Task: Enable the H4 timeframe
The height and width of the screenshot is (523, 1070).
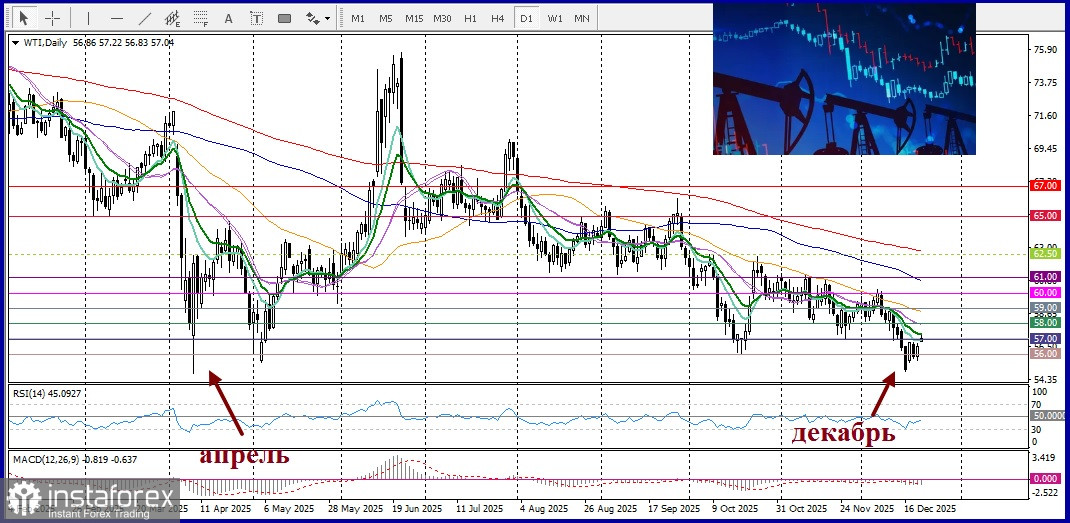Action: coord(497,18)
